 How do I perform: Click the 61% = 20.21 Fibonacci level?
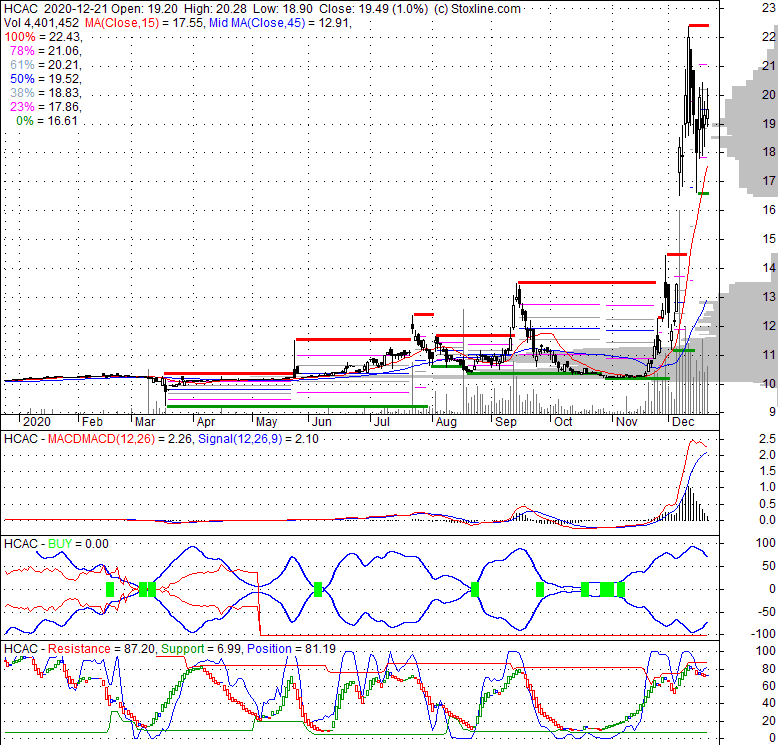[x=46, y=65]
